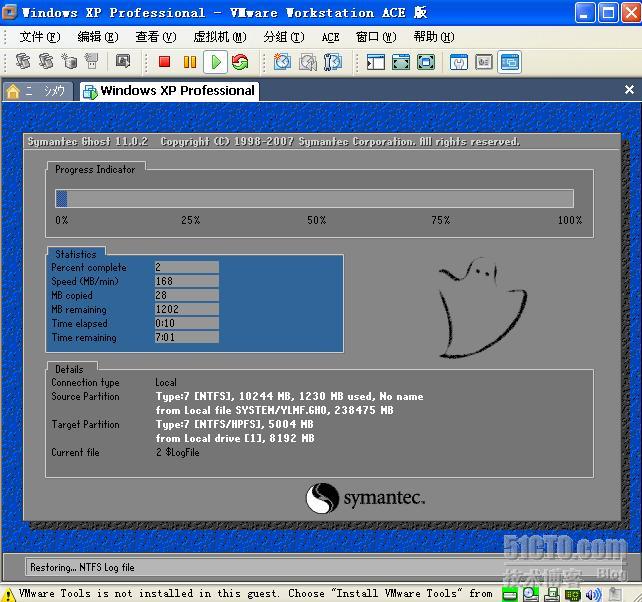This screenshot has height=602, width=642.
Task: Click the first toolbar icon at left
Action: point(23,61)
